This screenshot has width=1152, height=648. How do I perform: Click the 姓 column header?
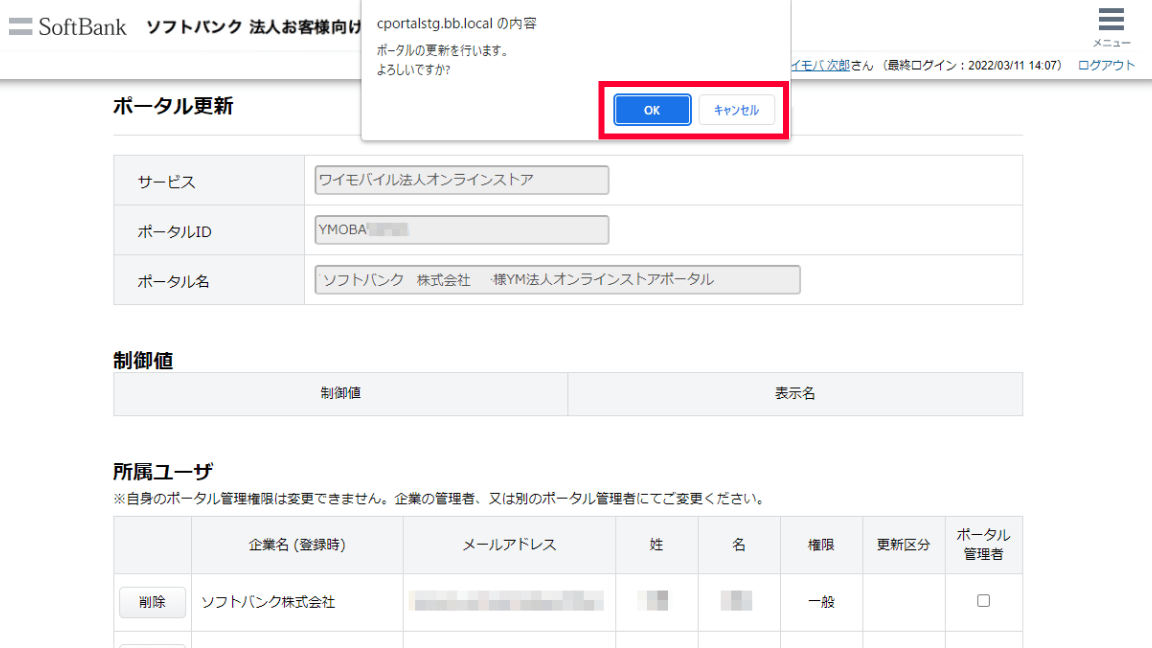pos(656,545)
